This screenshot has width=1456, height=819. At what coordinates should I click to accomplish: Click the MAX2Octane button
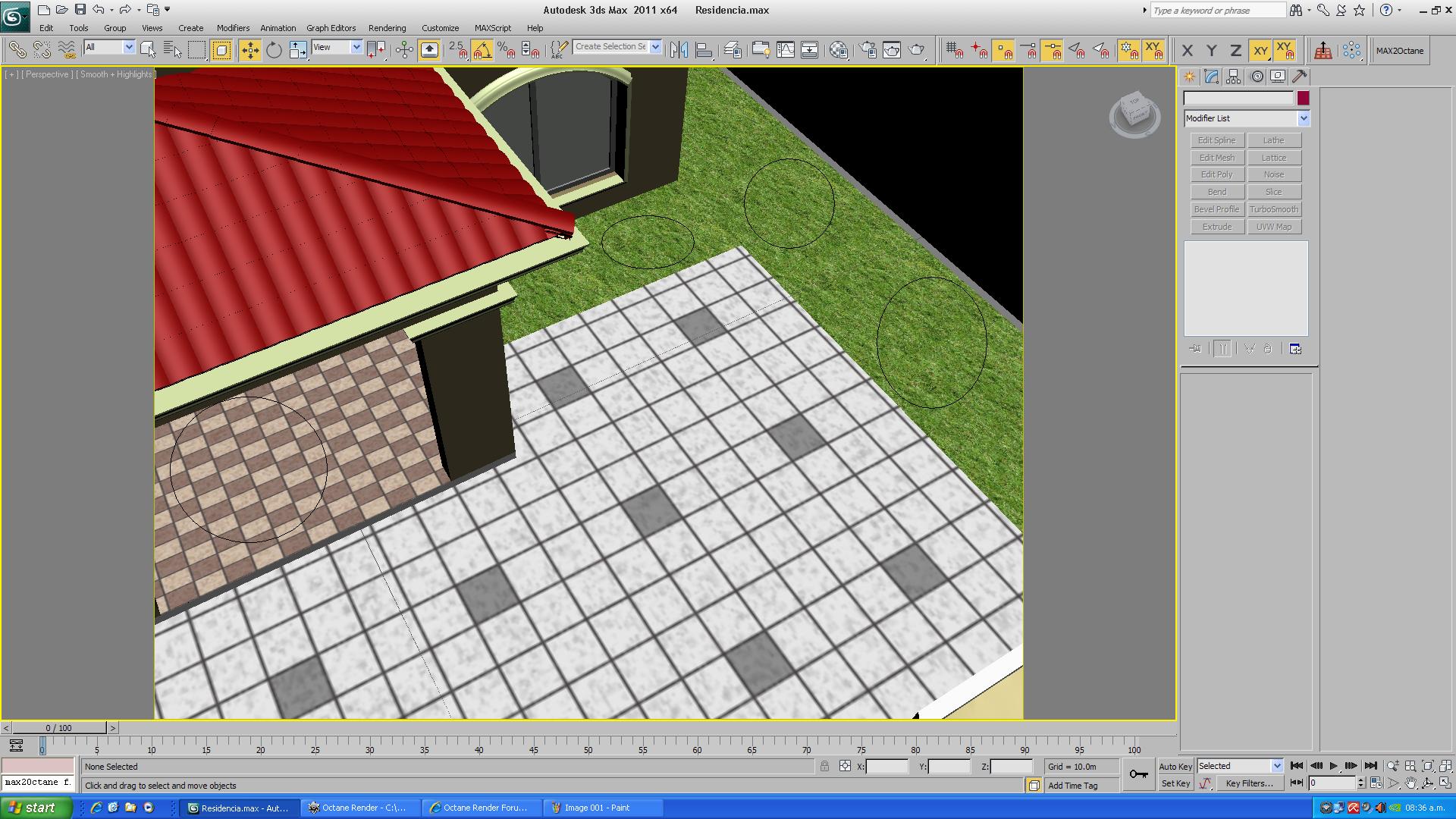tap(1399, 51)
